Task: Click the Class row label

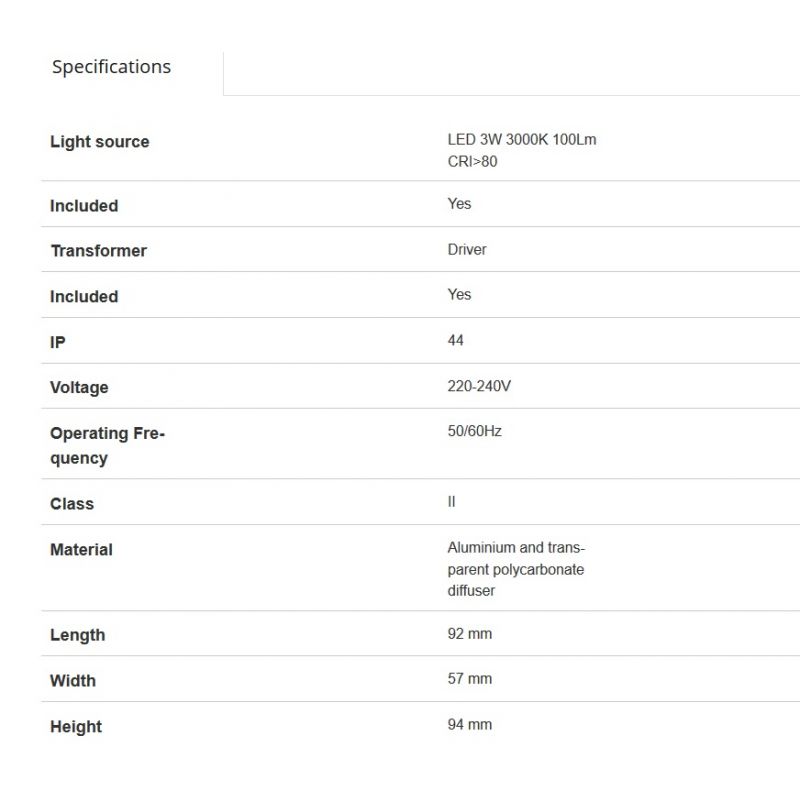Action: (72, 504)
